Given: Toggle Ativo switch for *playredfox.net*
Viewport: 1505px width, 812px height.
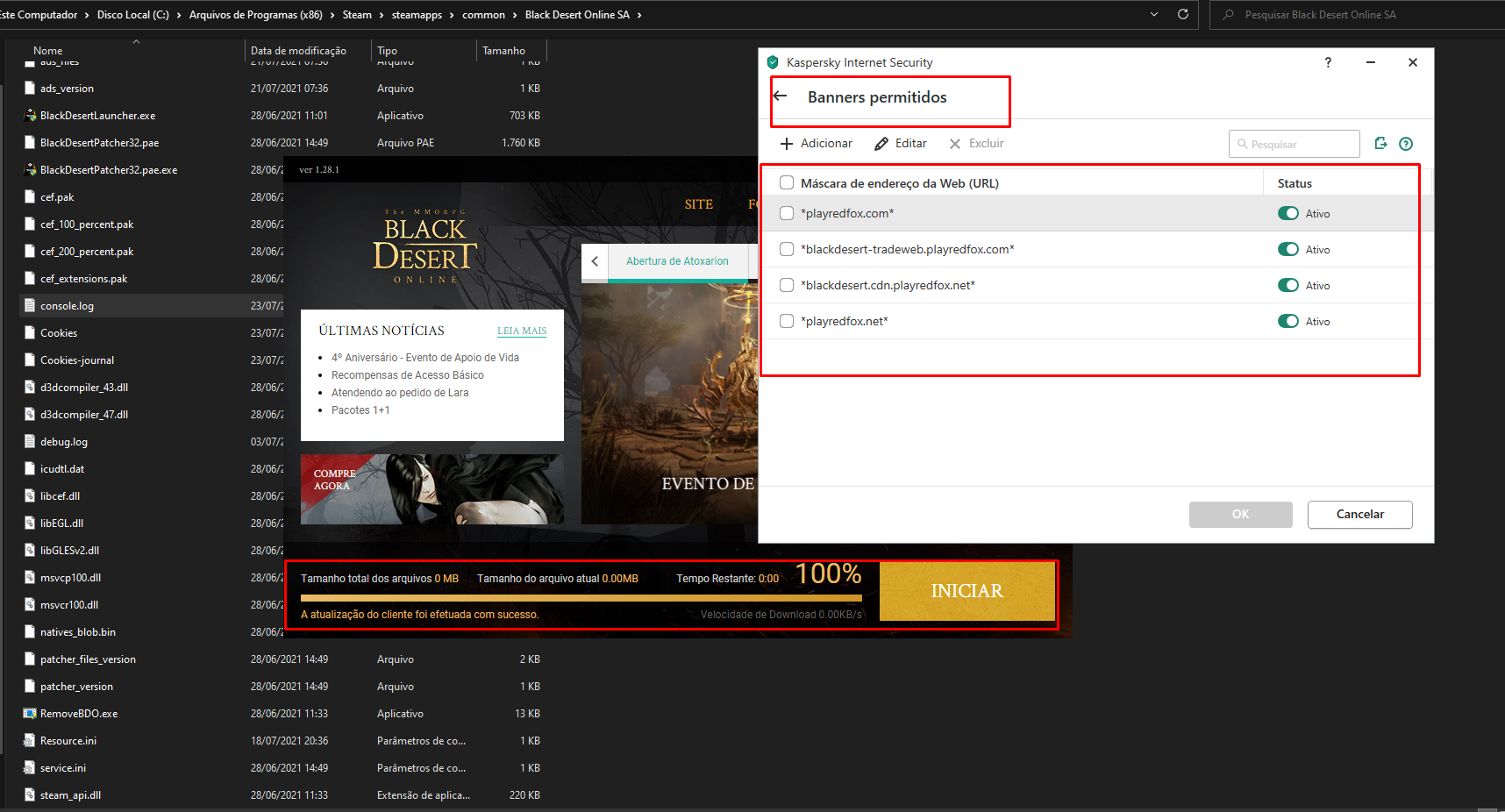Looking at the screenshot, I should tap(1288, 321).
